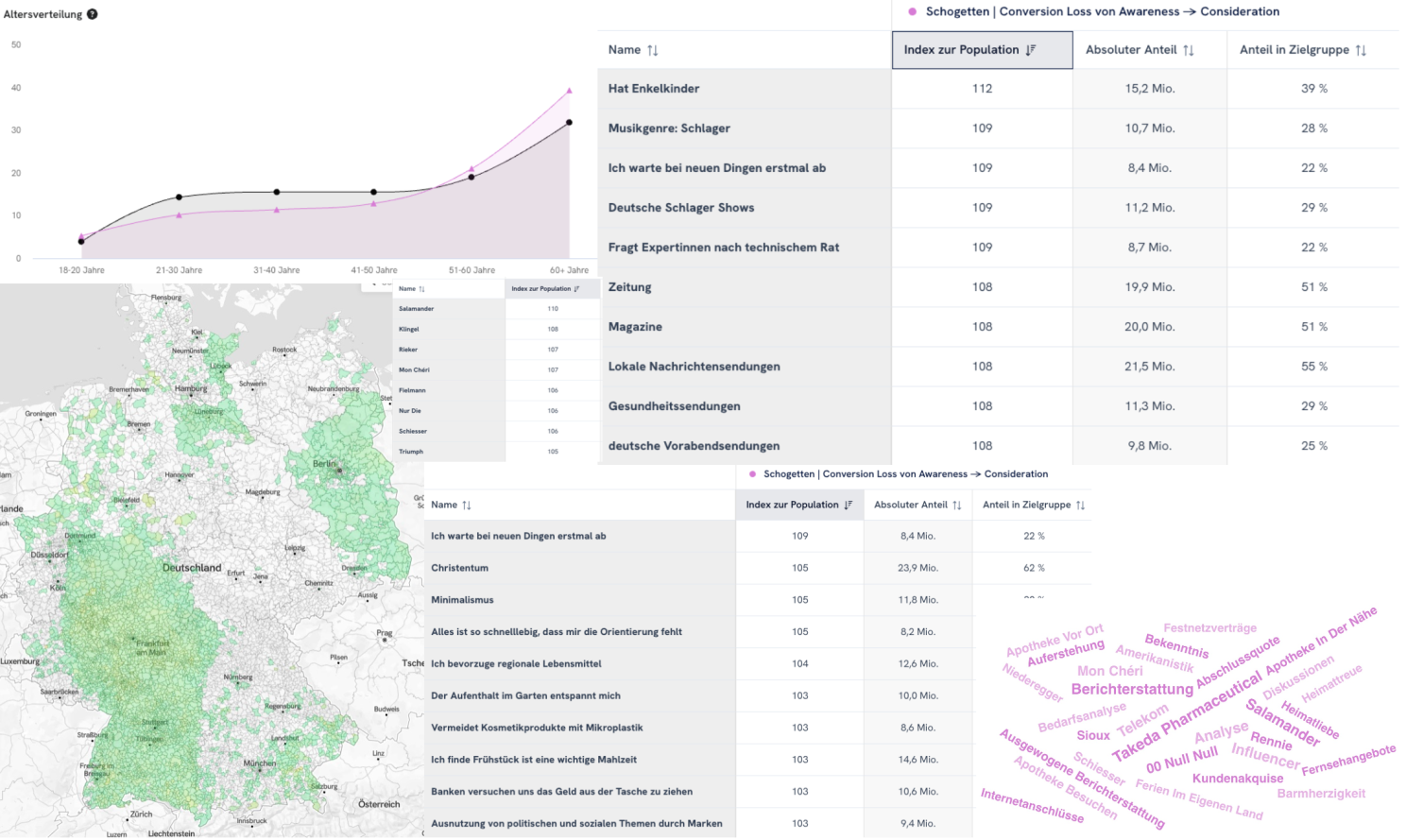Click the black data point at 60+ Jahre
This screenshot has width=1406, height=840.
pos(568,122)
